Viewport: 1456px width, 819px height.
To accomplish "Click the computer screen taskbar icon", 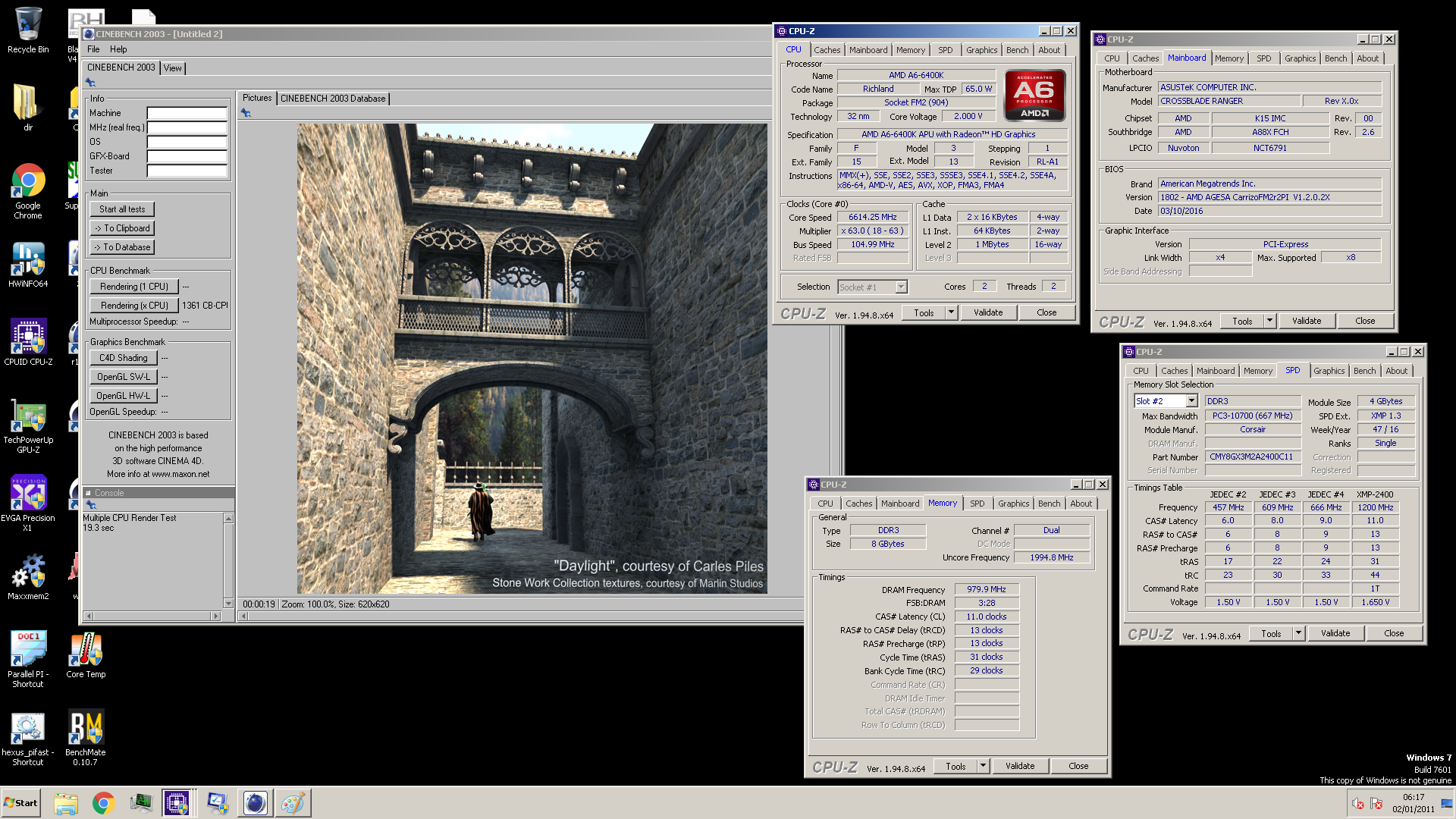I will pyautogui.click(x=217, y=803).
